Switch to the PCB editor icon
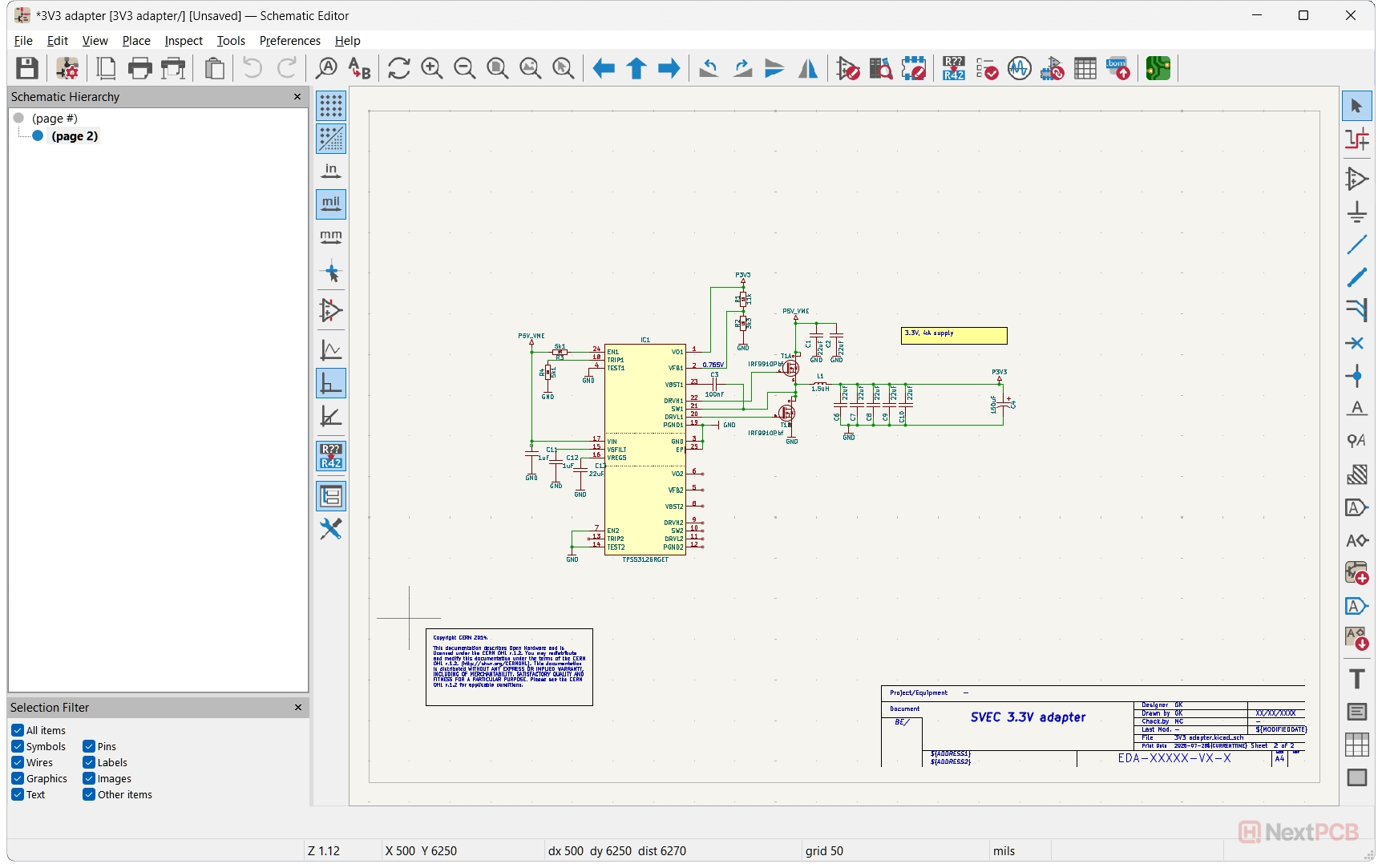 pyautogui.click(x=1158, y=69)
